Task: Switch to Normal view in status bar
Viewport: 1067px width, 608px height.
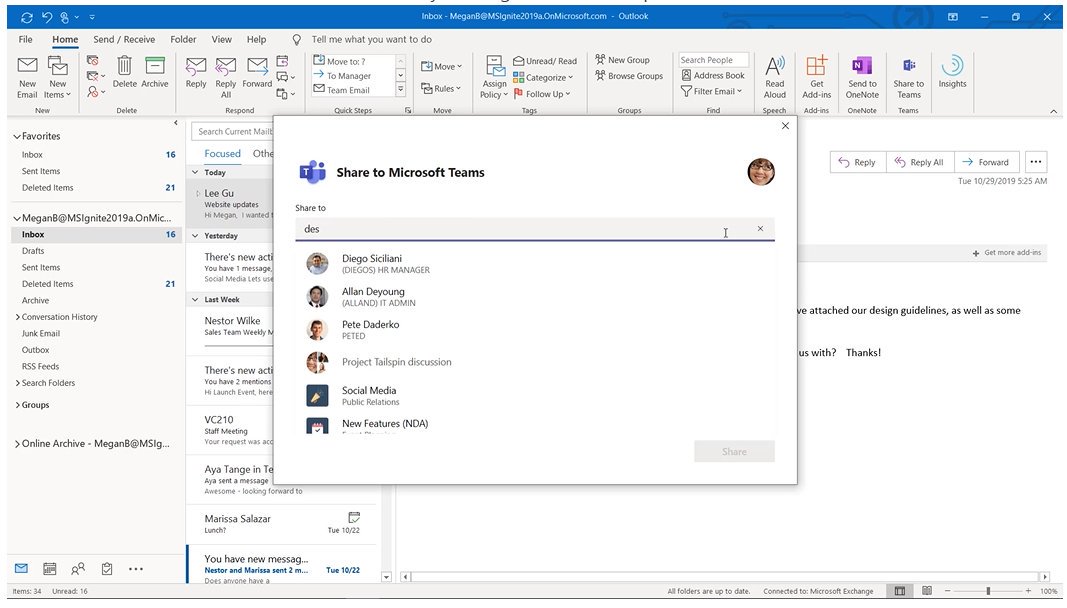Action: [900, 591]
